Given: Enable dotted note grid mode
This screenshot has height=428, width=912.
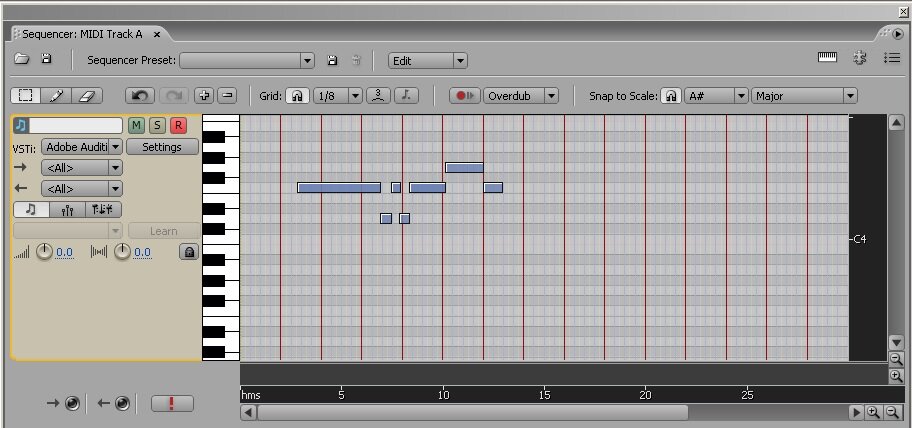Looking at the screenshot, I should click(x=406, y=96).
